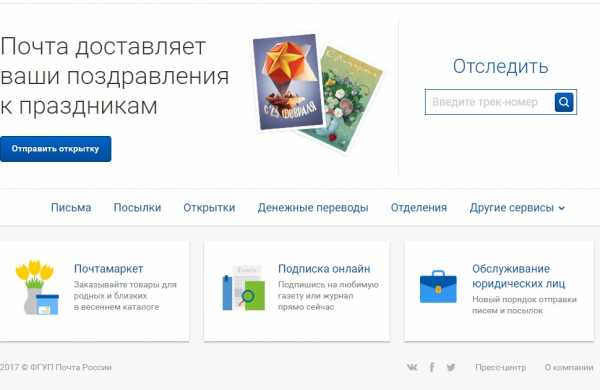
Task: Open Обслуживание юридических лиц link
Action: [x=518, y=276]
